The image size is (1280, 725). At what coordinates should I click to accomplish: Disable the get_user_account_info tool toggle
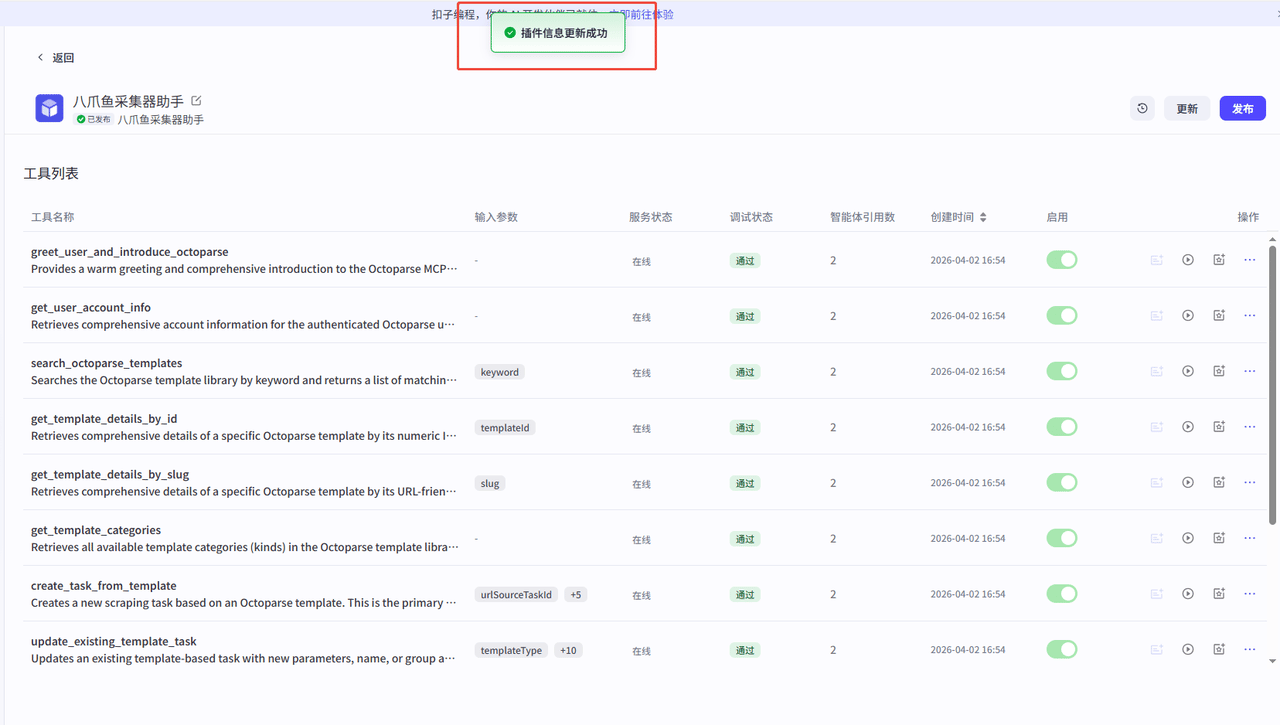pos(1062,316)
